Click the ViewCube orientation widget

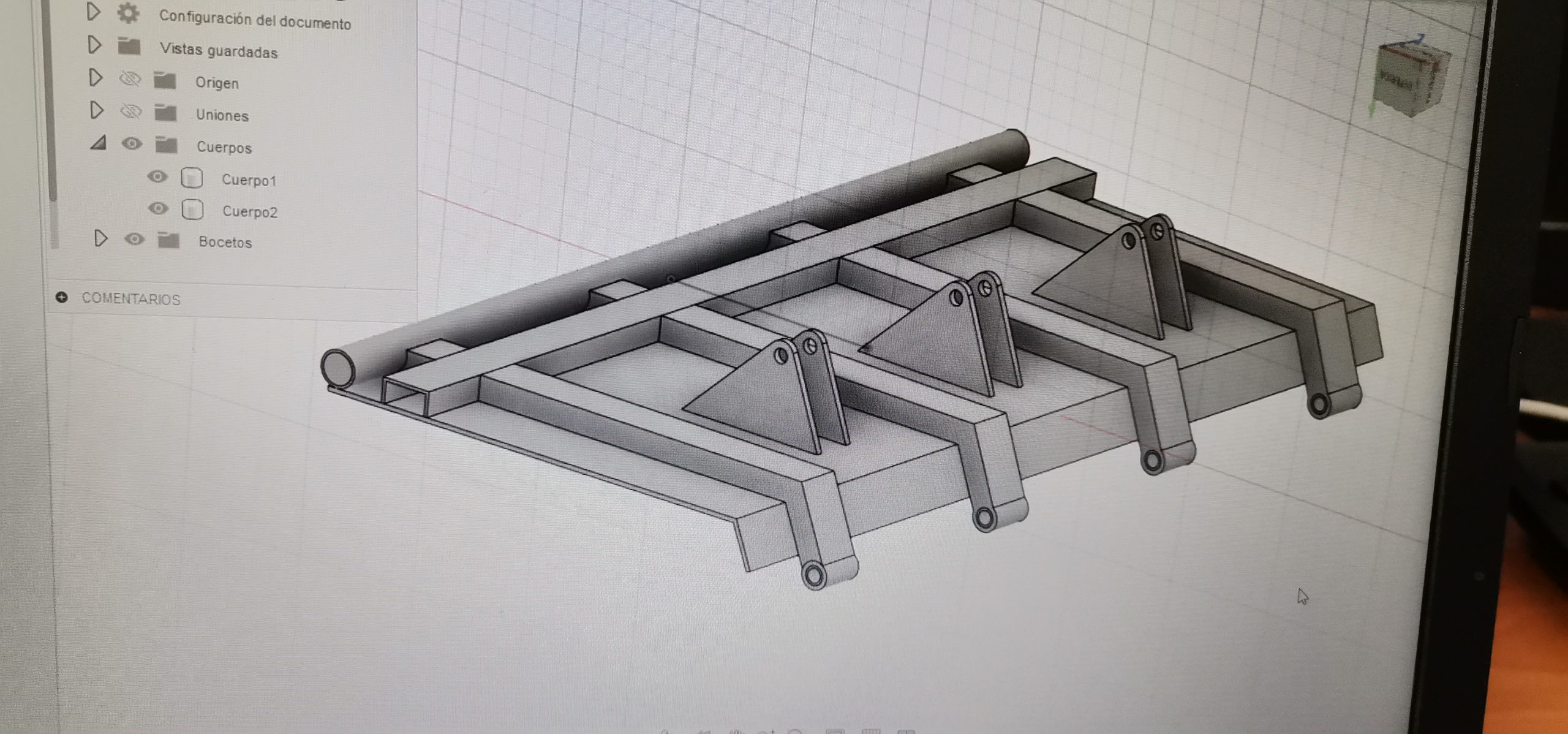pos(1412,79)
